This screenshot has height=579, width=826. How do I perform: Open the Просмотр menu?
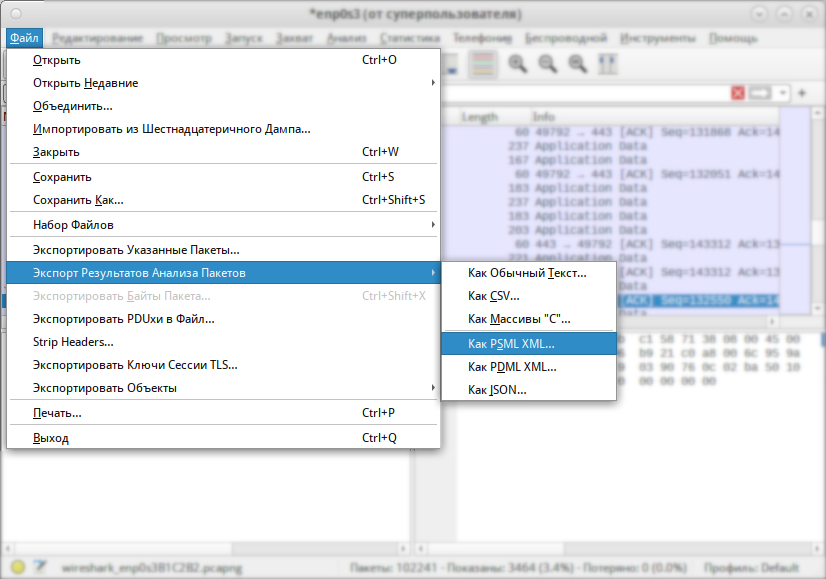pyautogui.click(x=184, y=38)
